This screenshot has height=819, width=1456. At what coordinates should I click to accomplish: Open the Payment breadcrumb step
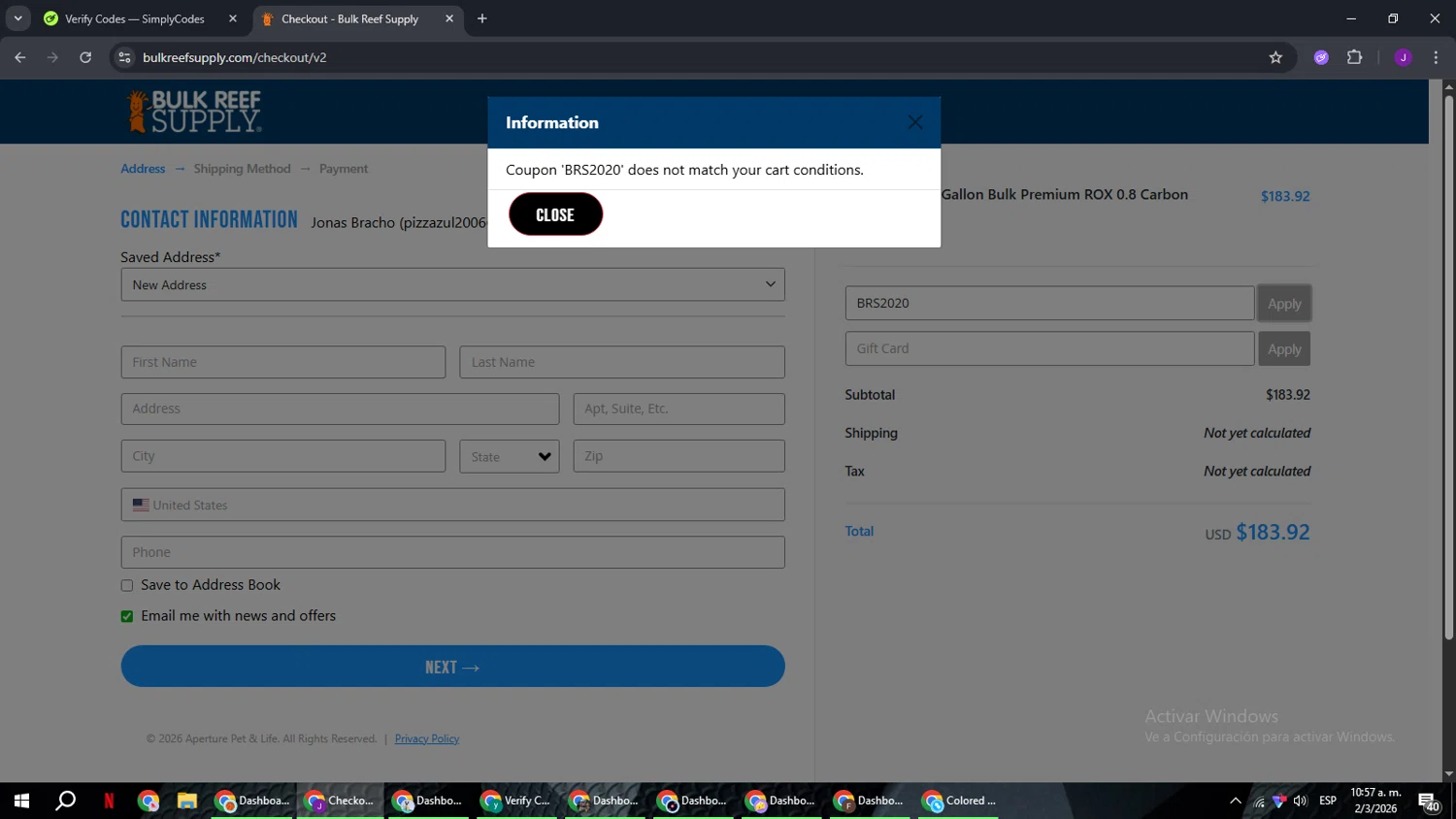(344, 169)
